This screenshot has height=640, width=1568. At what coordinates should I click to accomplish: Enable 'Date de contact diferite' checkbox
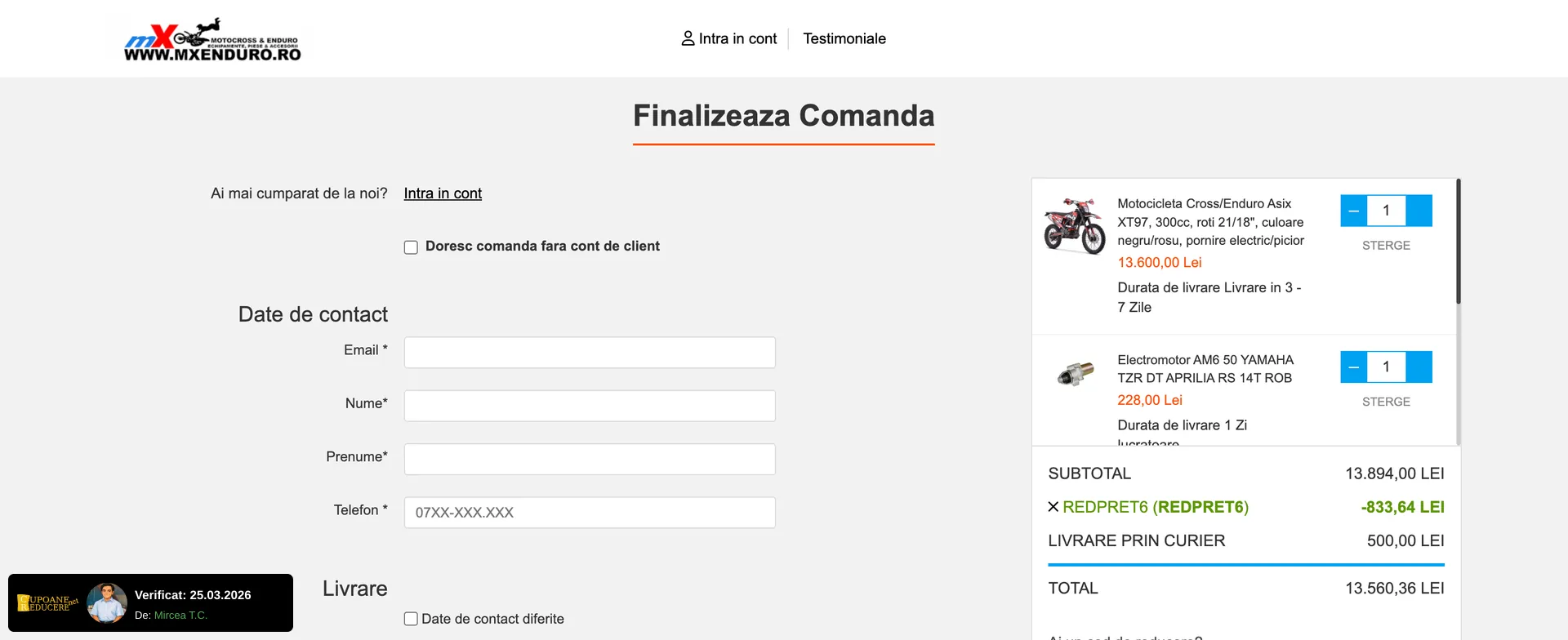tap(411, 619)
